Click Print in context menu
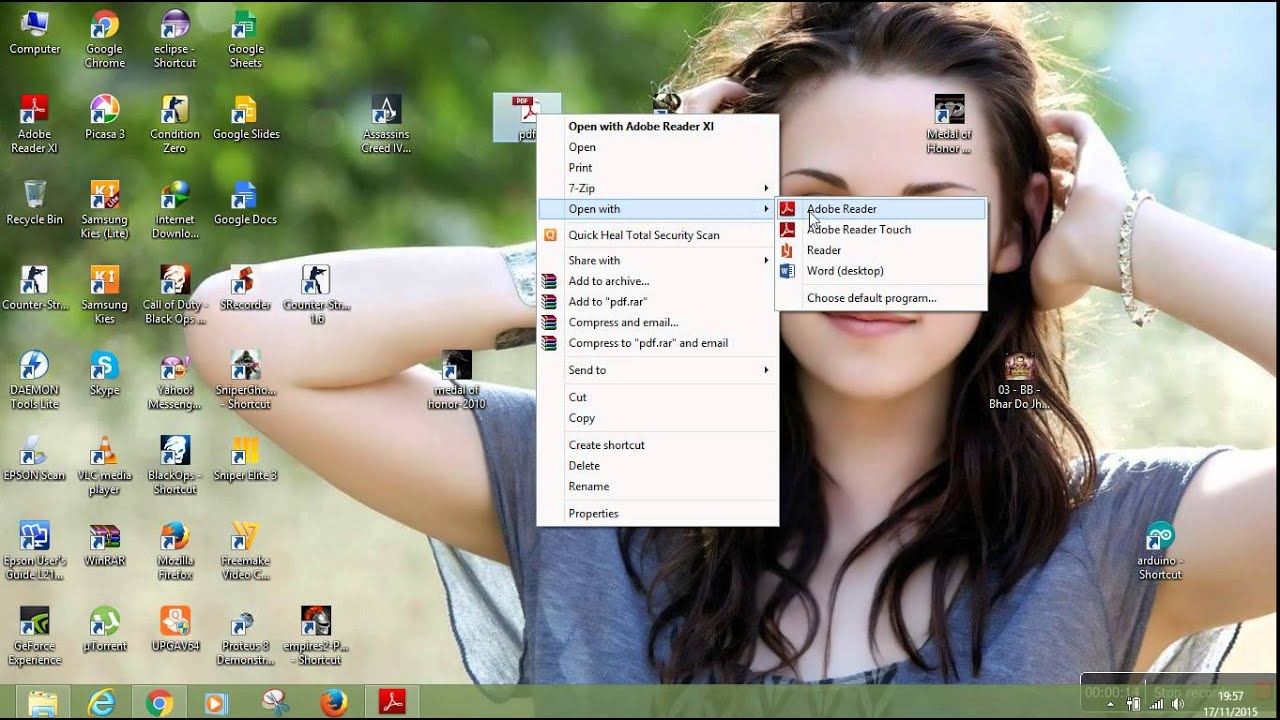 [x=658, y=167]
